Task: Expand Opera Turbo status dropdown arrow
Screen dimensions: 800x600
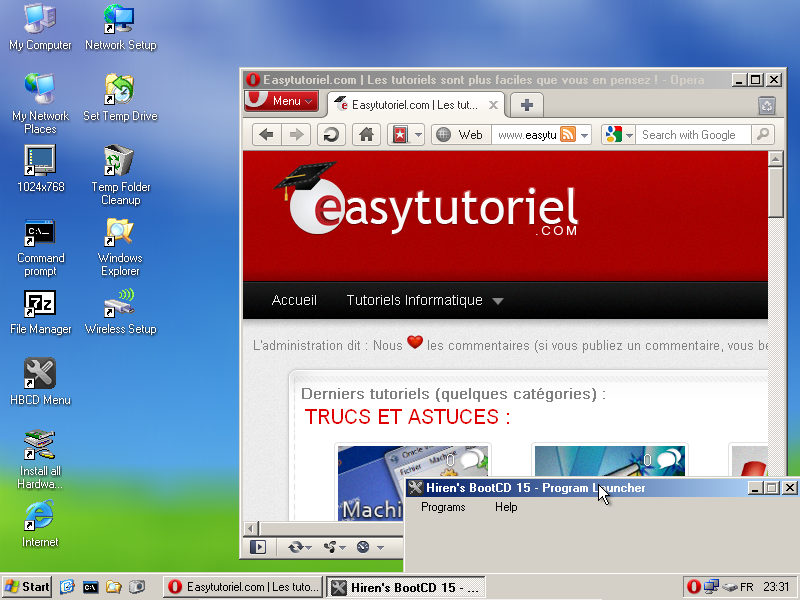Action: tap(380, 548)
